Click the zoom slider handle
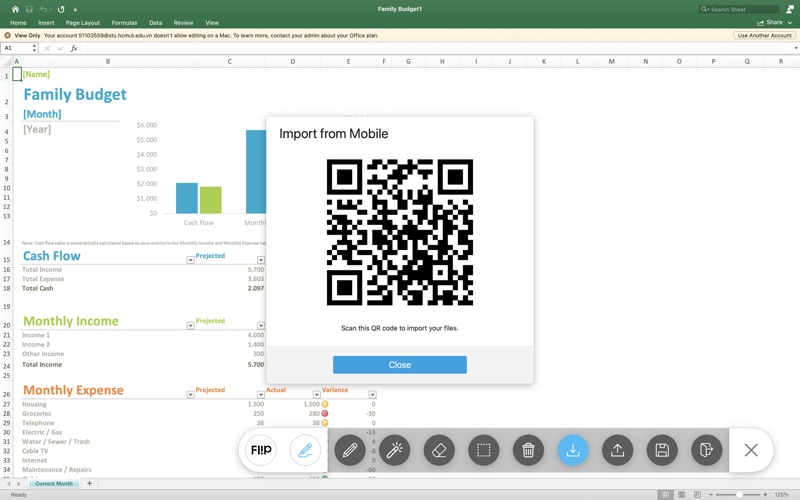This screenshot has width=800, height=500. click(739, 494)
